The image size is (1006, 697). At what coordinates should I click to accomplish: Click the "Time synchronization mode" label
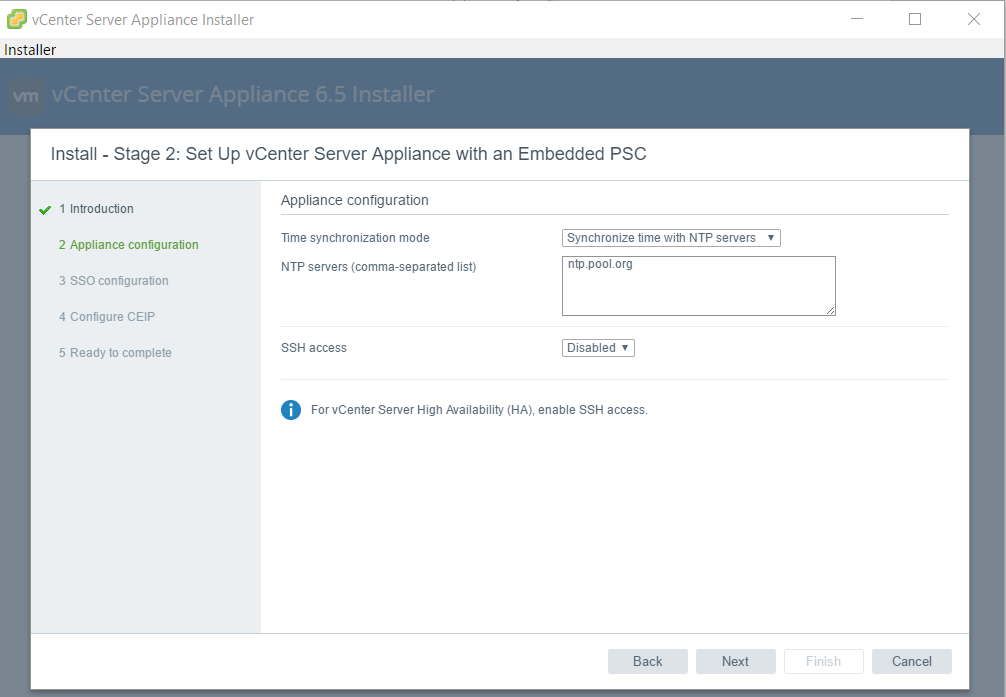pyautogui.click(x=355, y=237)
